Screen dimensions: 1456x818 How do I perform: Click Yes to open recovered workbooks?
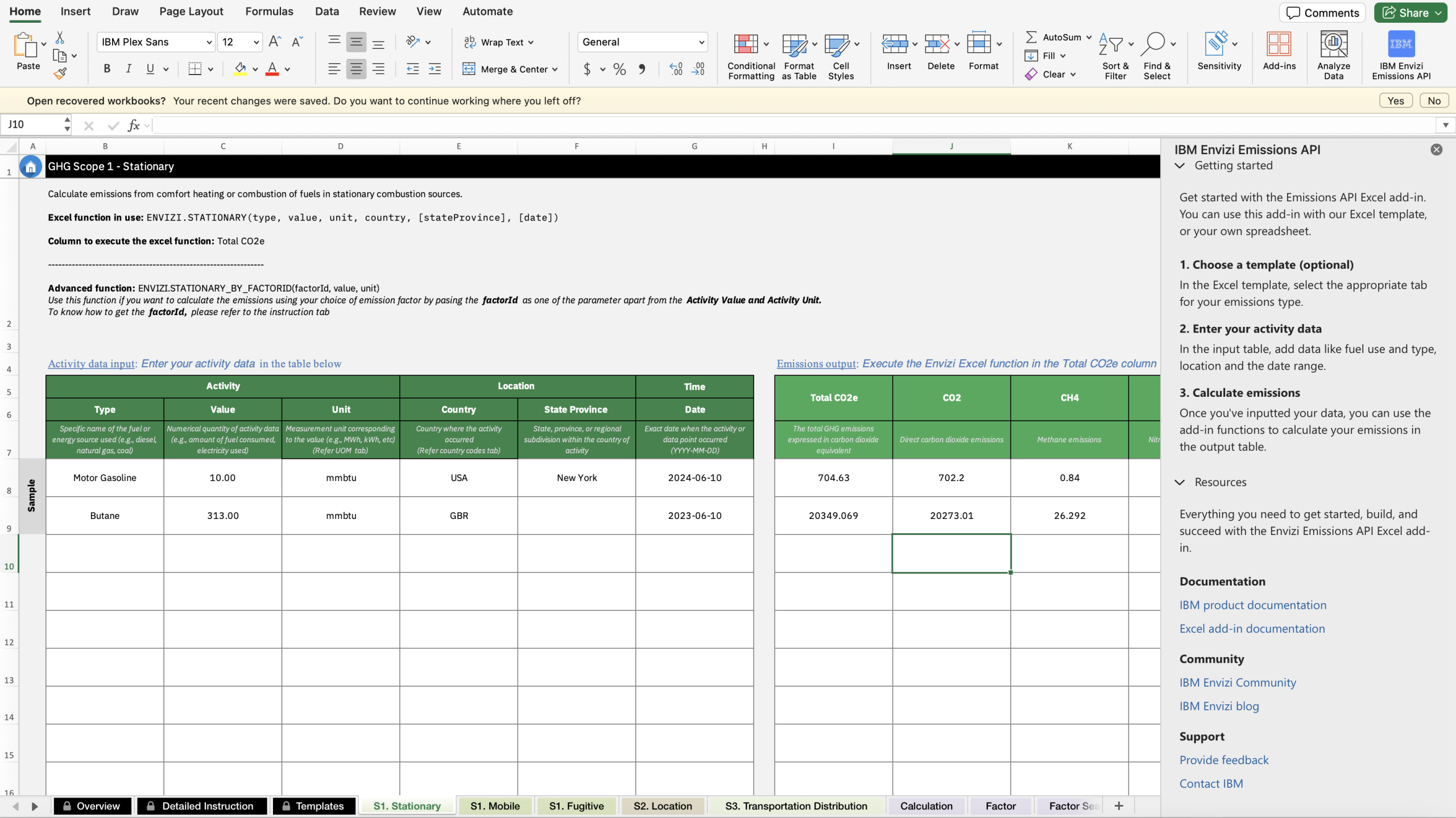pos(1396,101)
